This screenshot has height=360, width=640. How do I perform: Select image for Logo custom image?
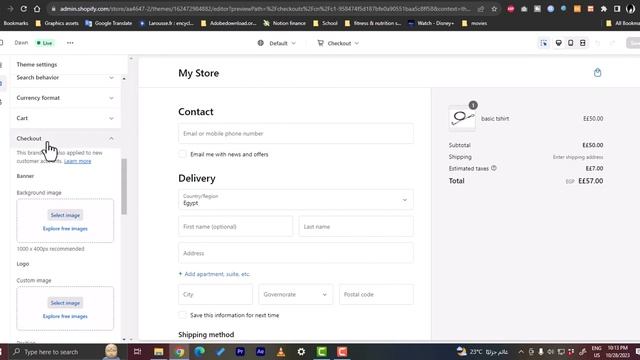click(65, 303)
